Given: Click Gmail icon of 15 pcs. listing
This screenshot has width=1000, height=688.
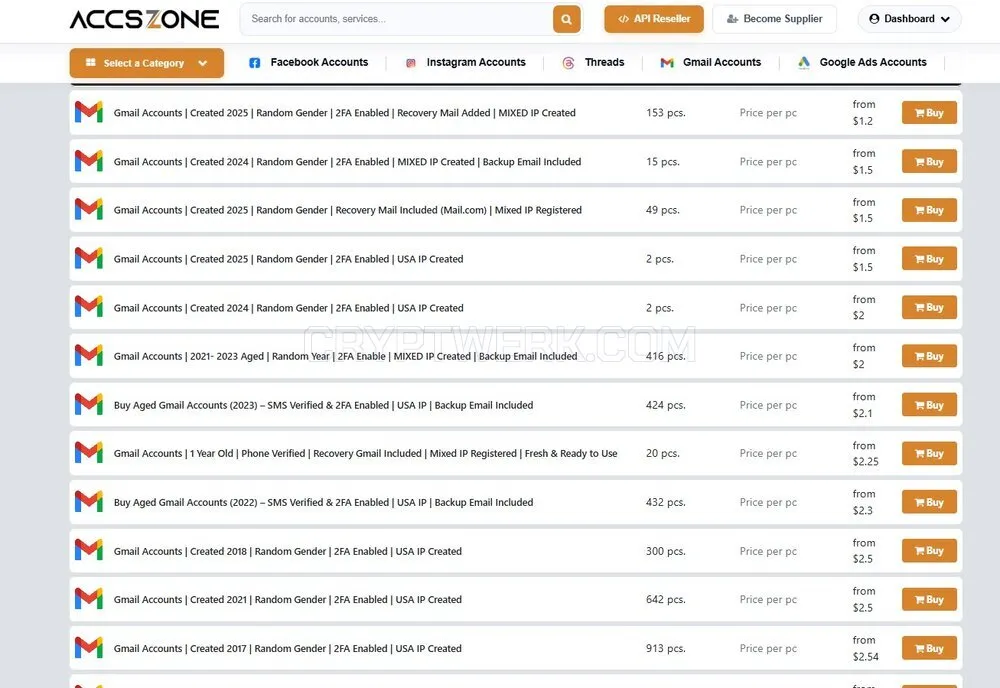Looking at the screenshot, I should [89, 161].
